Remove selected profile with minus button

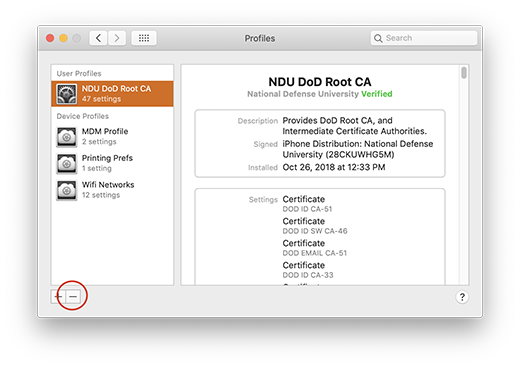(x=73, y=296)
